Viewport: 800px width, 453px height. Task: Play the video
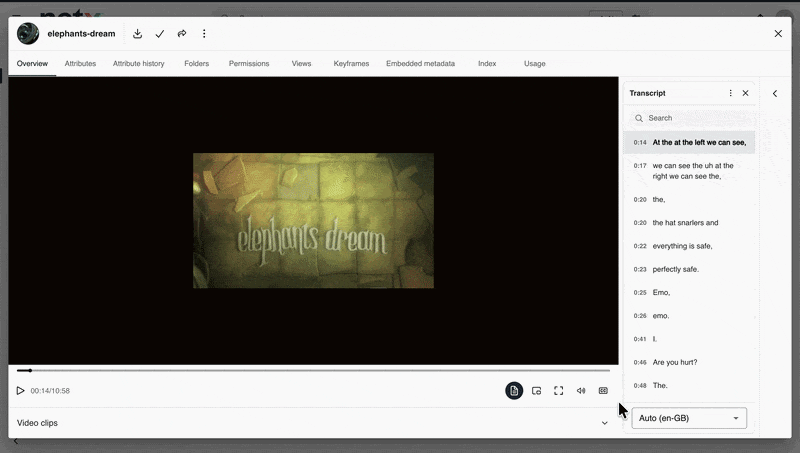20,391
